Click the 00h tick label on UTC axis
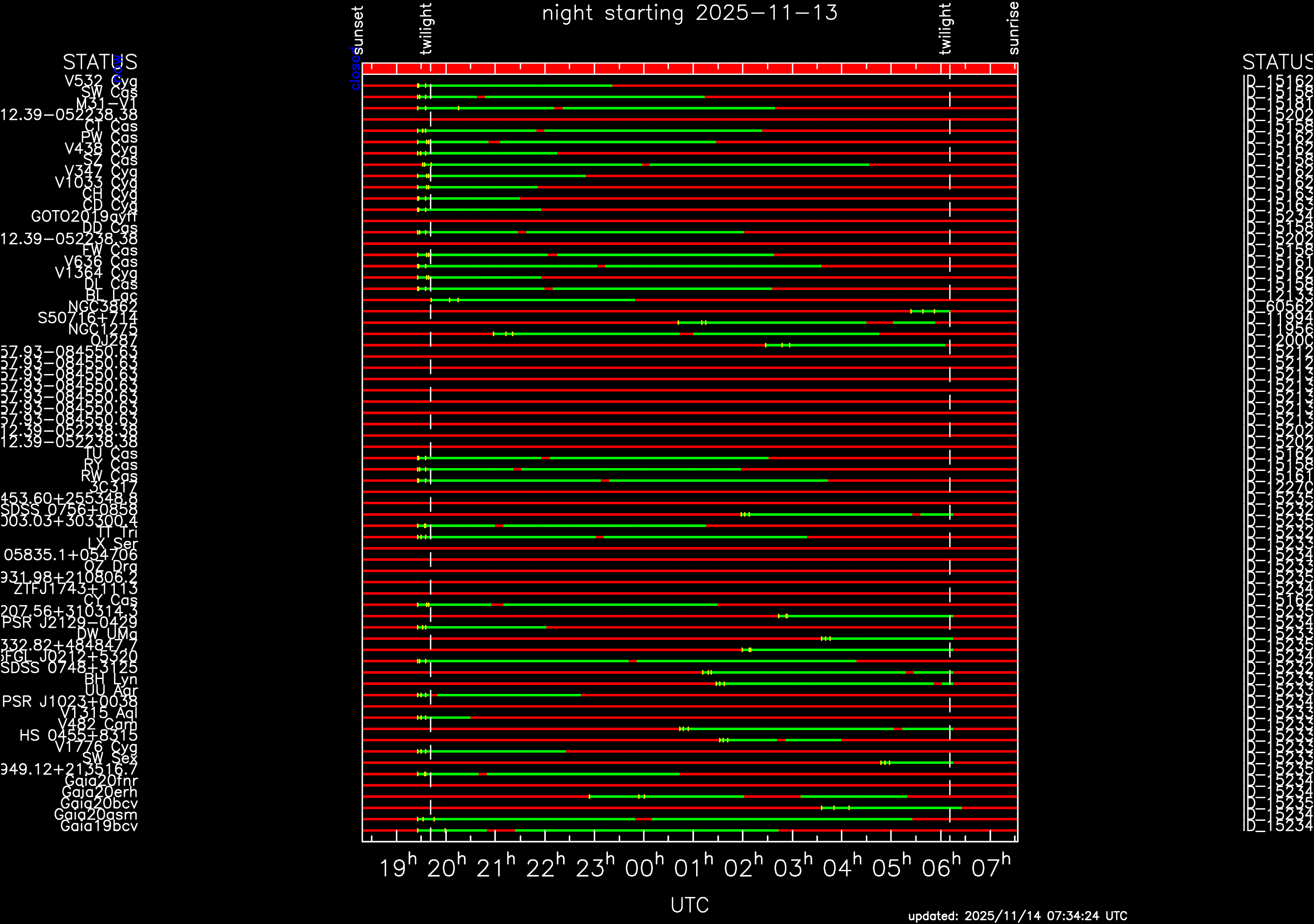 pos(645,869)
